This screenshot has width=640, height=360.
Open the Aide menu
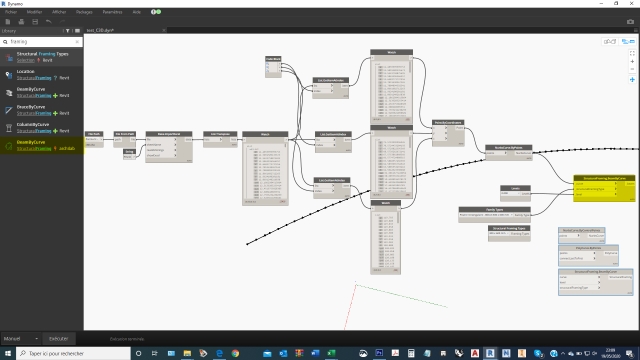pos(137,12)
